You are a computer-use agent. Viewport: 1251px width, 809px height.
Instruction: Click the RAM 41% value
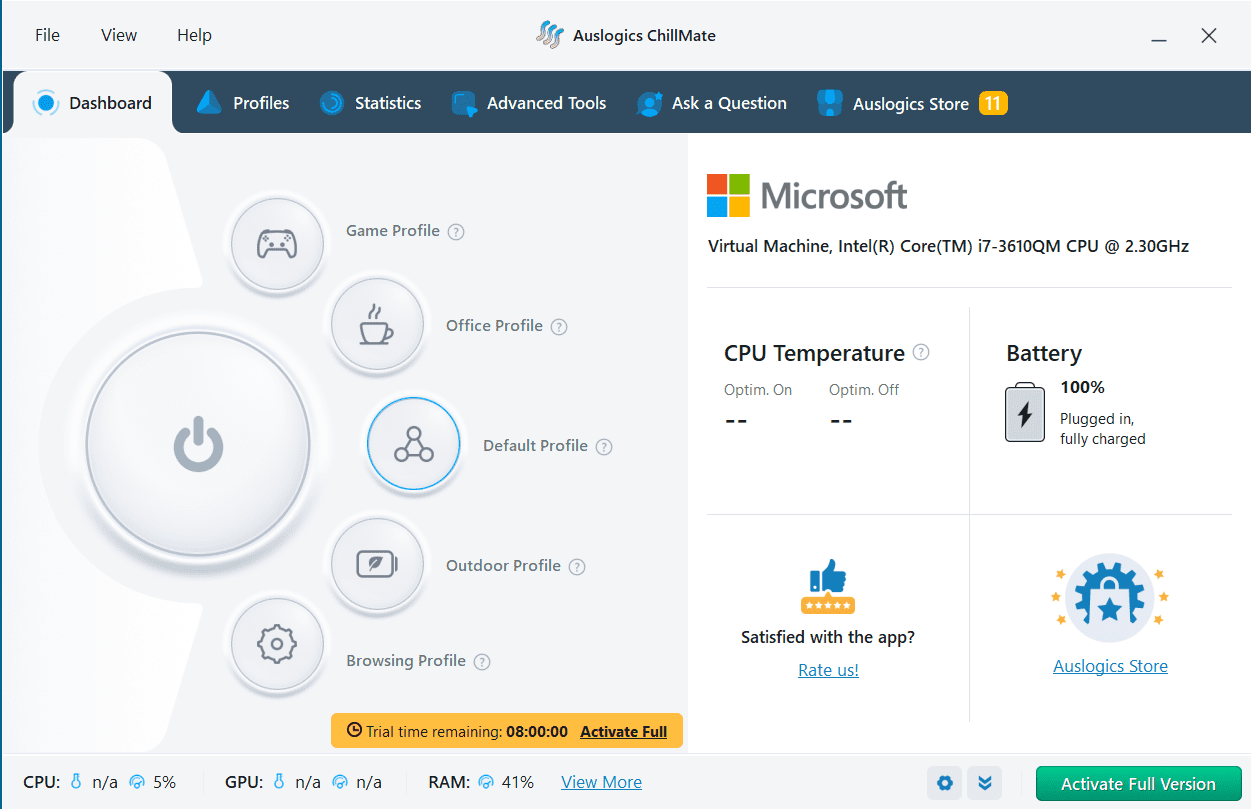518,782
